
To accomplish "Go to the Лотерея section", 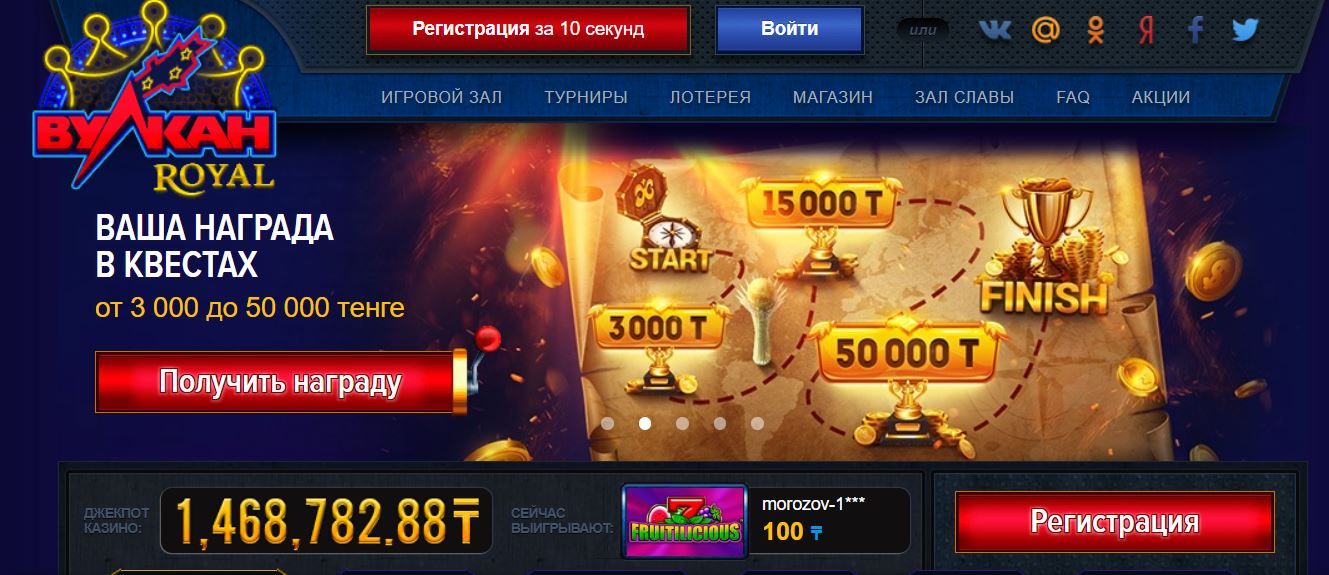I will click(710, 97).
